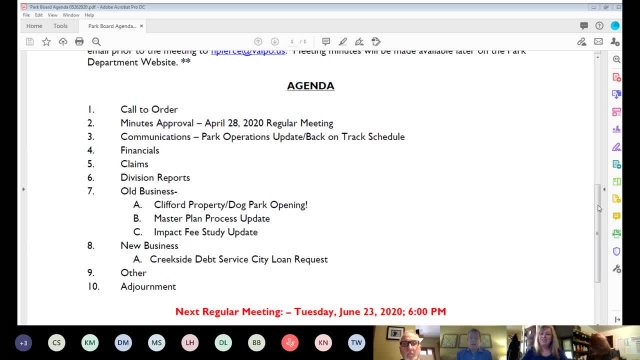Click the Save file icon

[30, 42]
